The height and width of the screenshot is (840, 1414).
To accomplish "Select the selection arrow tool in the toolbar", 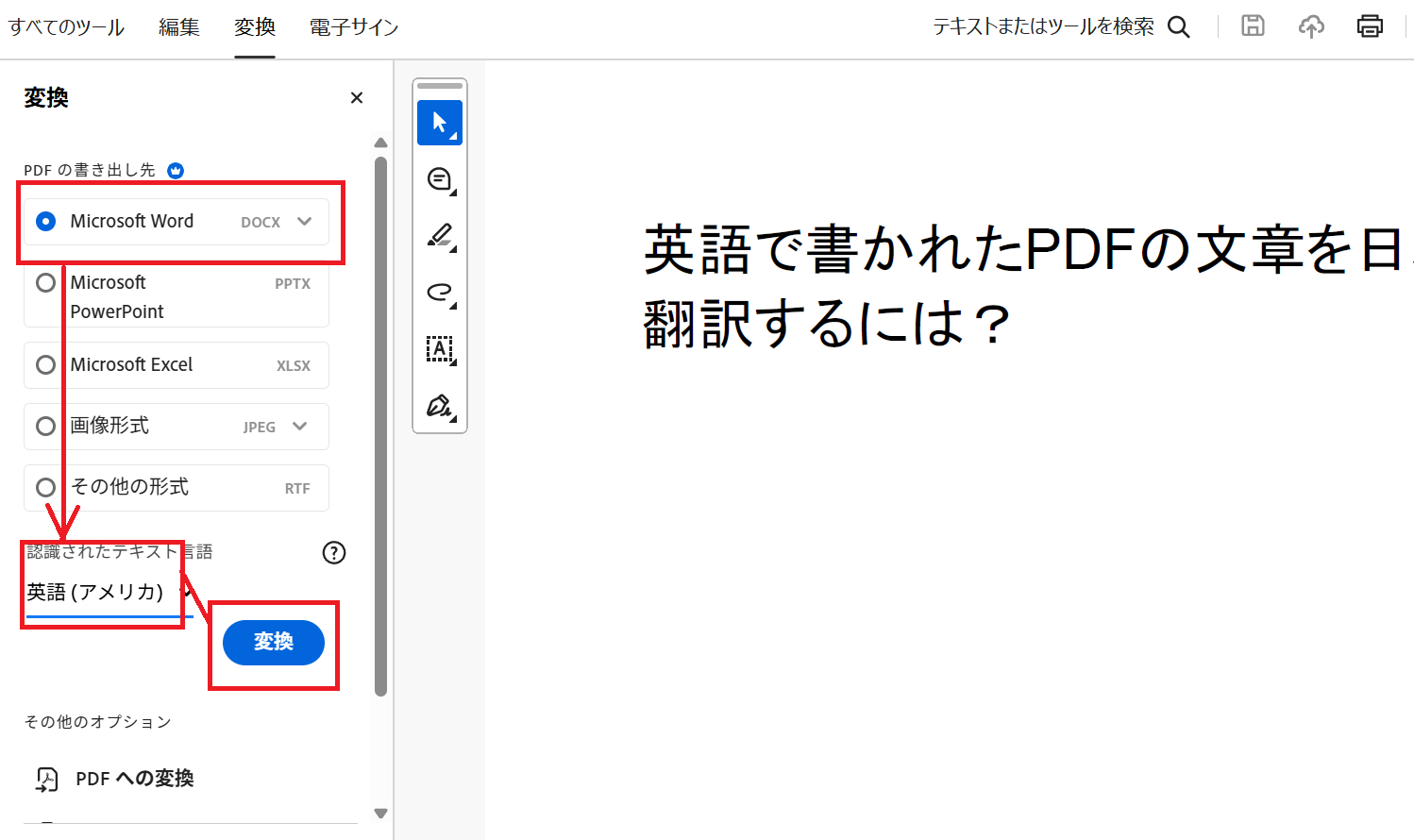I will click(439, 122).
